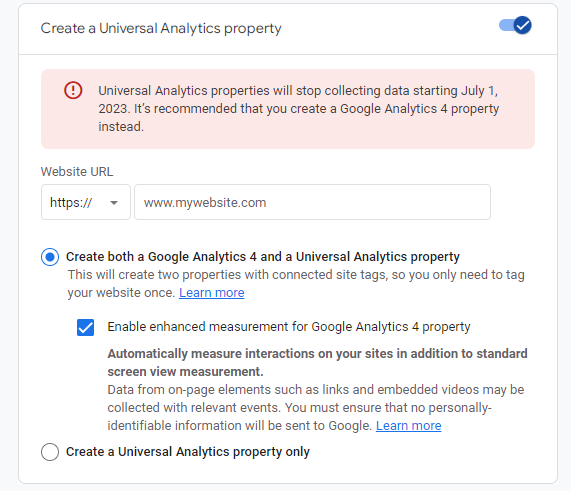Open the https:// protocol dropdown

click(x=86, y=202)
